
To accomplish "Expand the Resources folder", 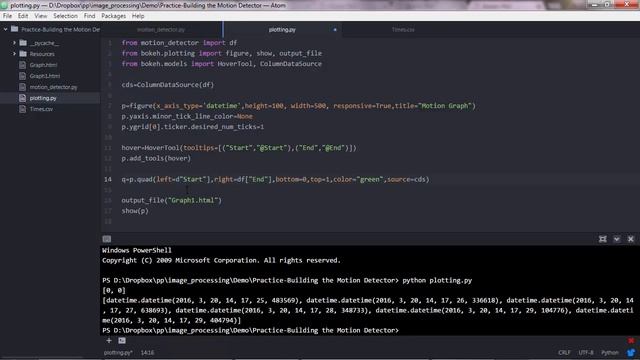I will [14, 53].
